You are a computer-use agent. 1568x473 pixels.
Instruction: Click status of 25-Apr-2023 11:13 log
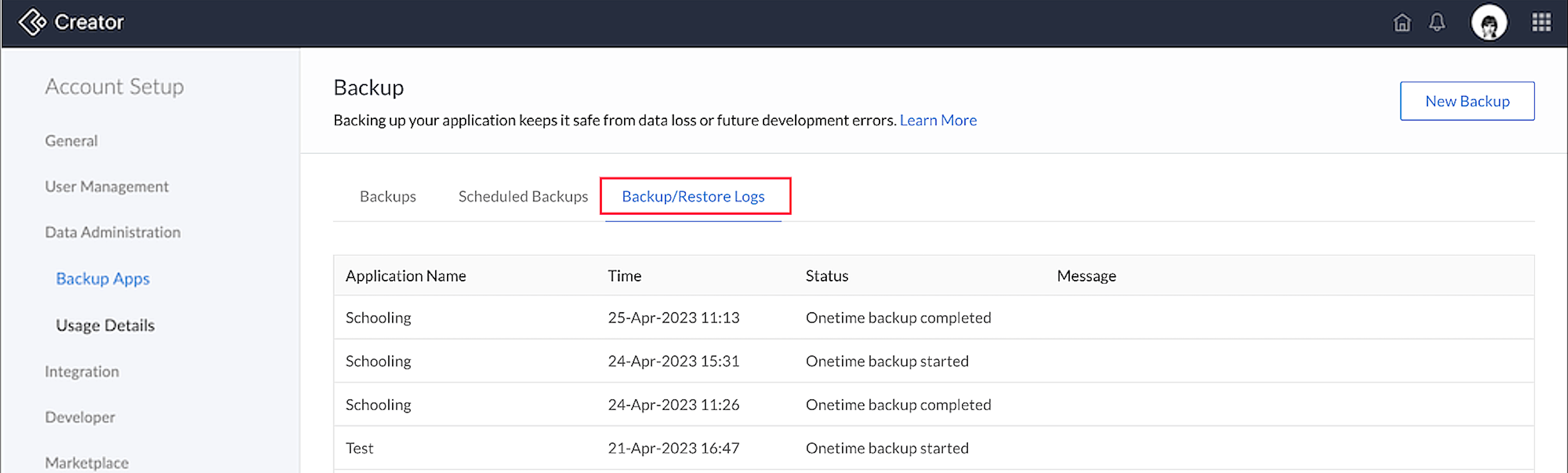tap(899, 318)
